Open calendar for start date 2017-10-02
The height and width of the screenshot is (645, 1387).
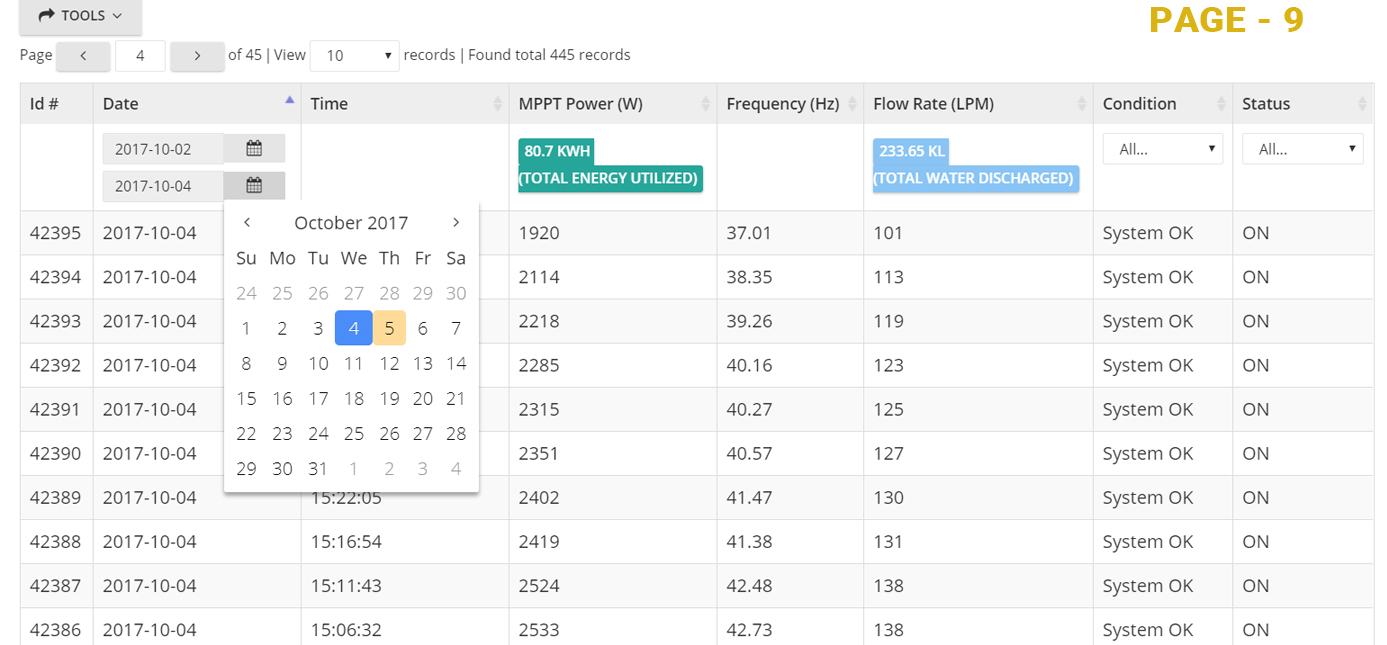[x=254, y=149]
